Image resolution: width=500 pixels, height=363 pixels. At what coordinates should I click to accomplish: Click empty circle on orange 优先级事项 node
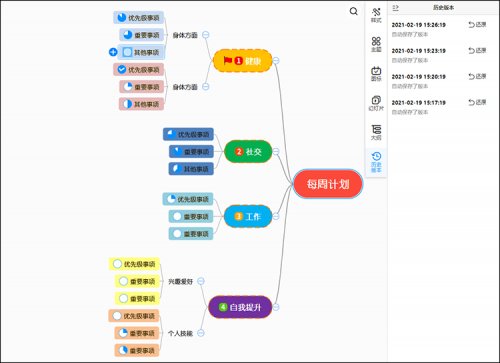pyautogui.click(x=117, y=316)
